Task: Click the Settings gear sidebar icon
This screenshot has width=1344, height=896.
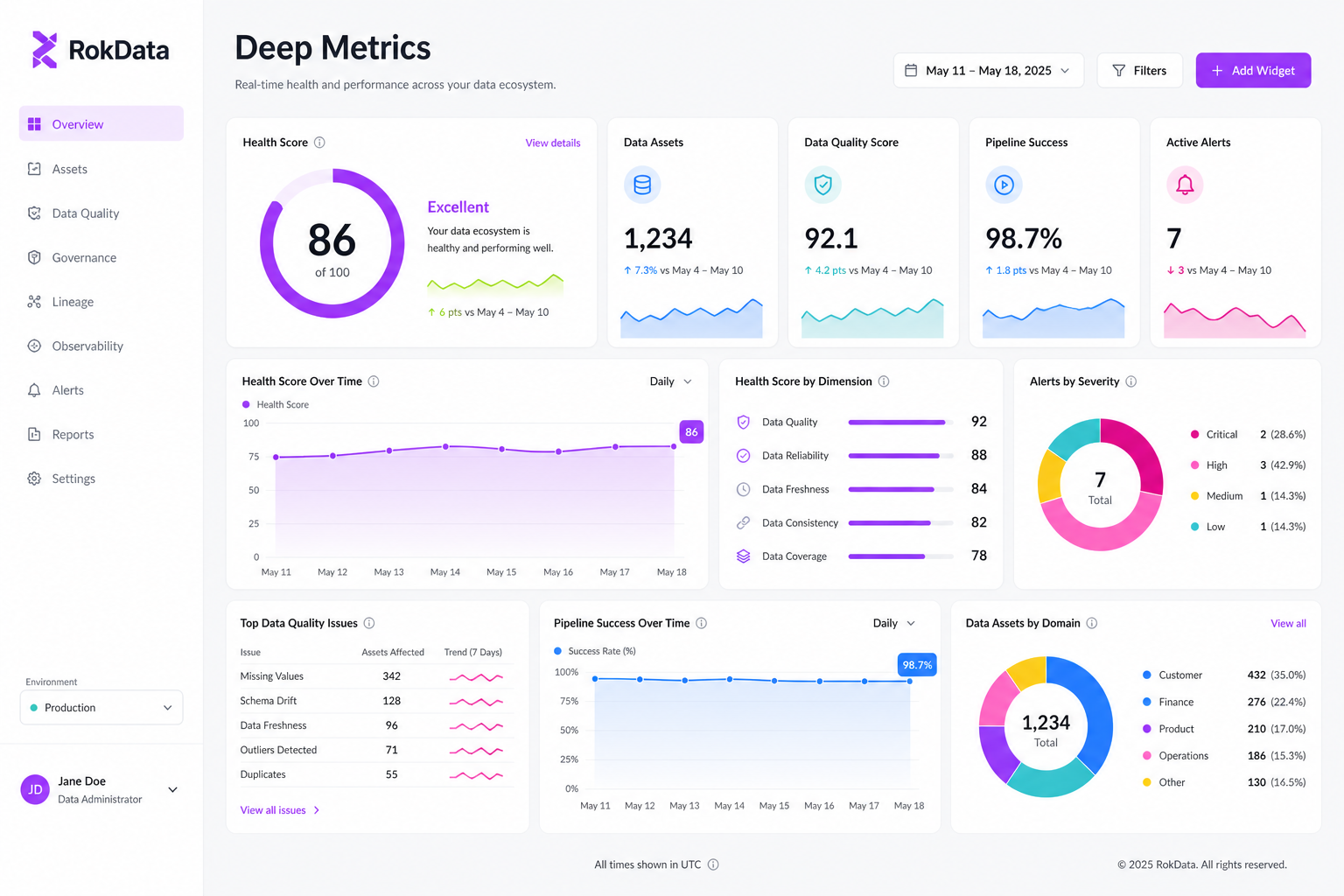Action: [34, 479]
